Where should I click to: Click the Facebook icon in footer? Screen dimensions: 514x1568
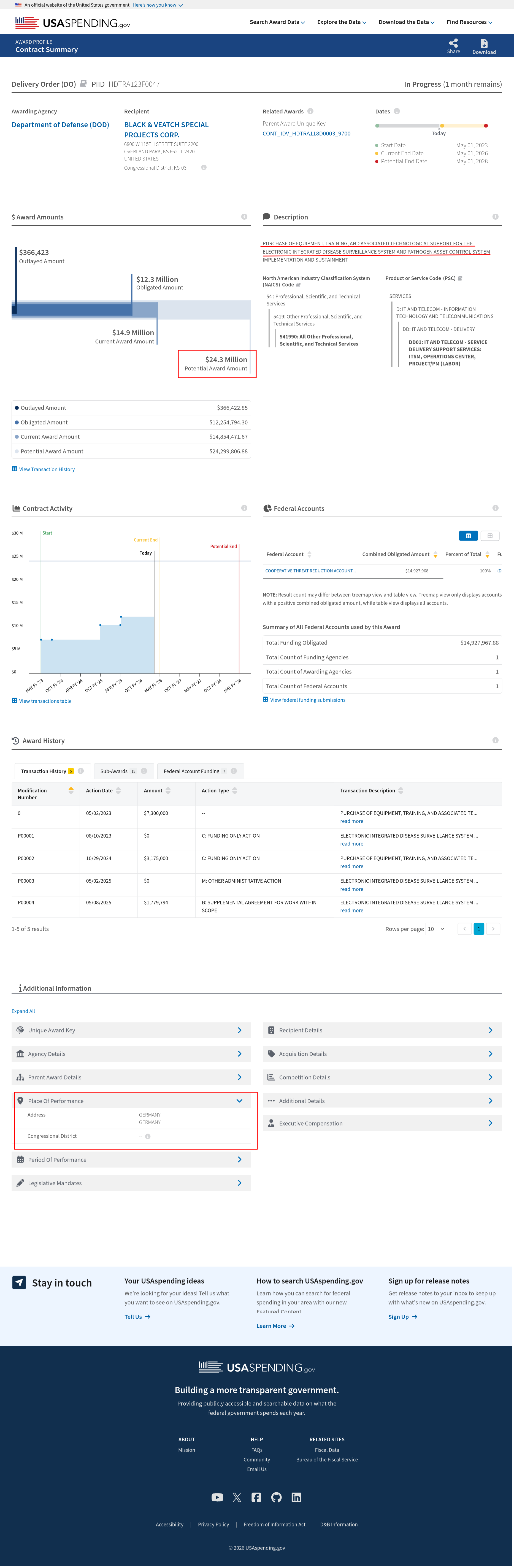click(x=256, y=1497)
